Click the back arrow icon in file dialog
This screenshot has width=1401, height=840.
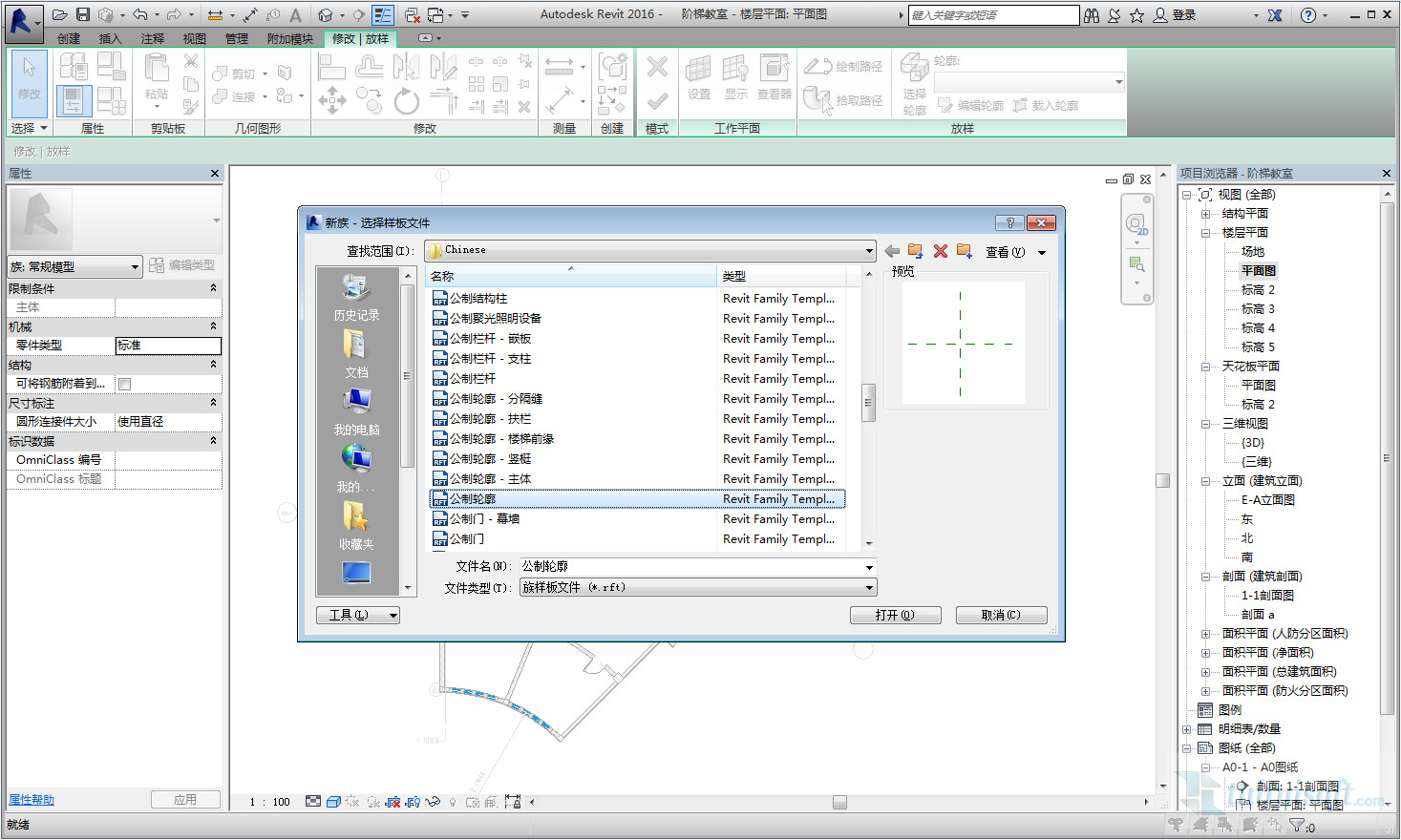point(892,251)
